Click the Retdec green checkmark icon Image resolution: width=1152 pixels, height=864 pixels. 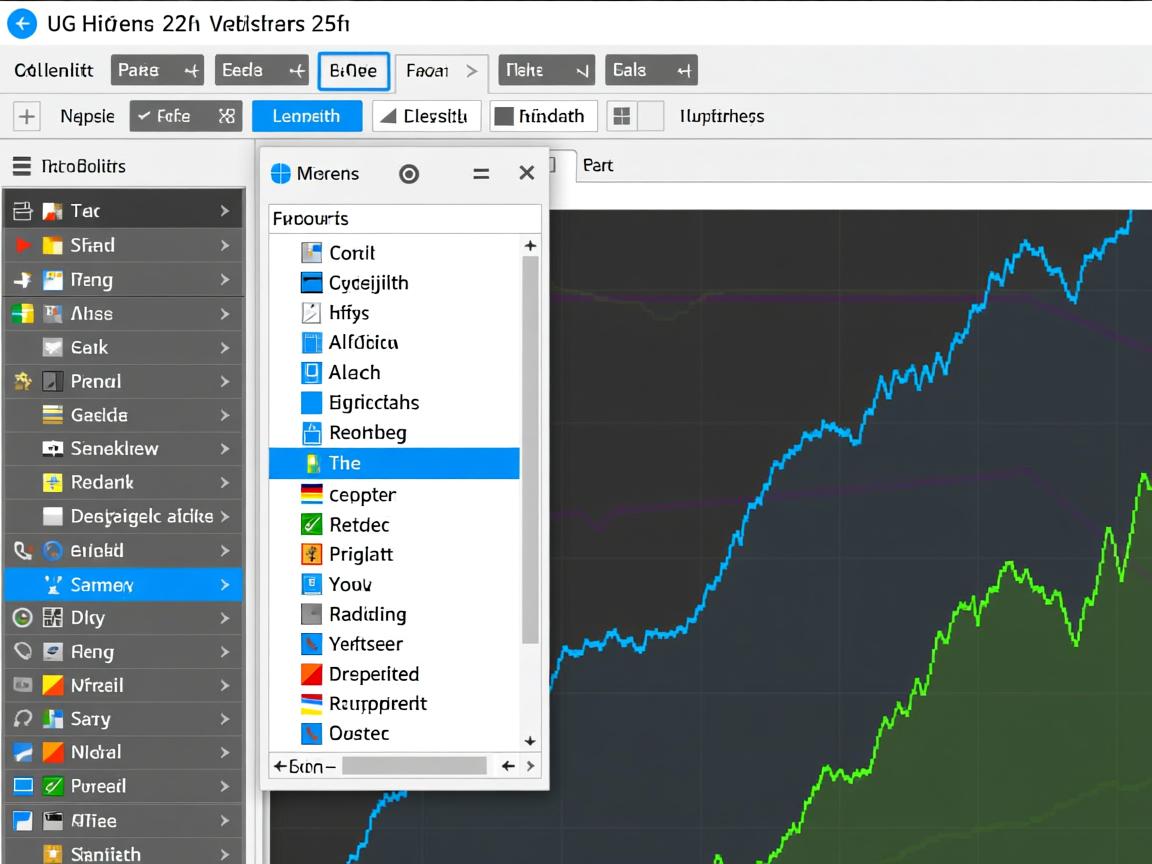click(x=311, y=524)
